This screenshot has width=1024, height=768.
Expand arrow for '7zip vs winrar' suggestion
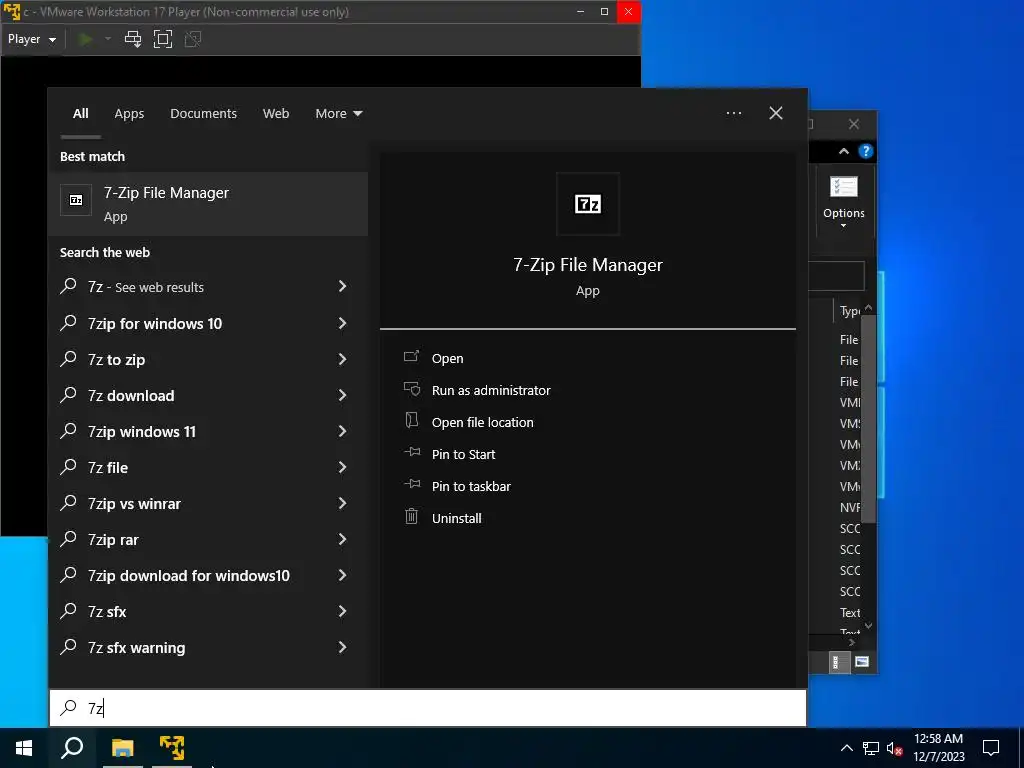[342, 503]
